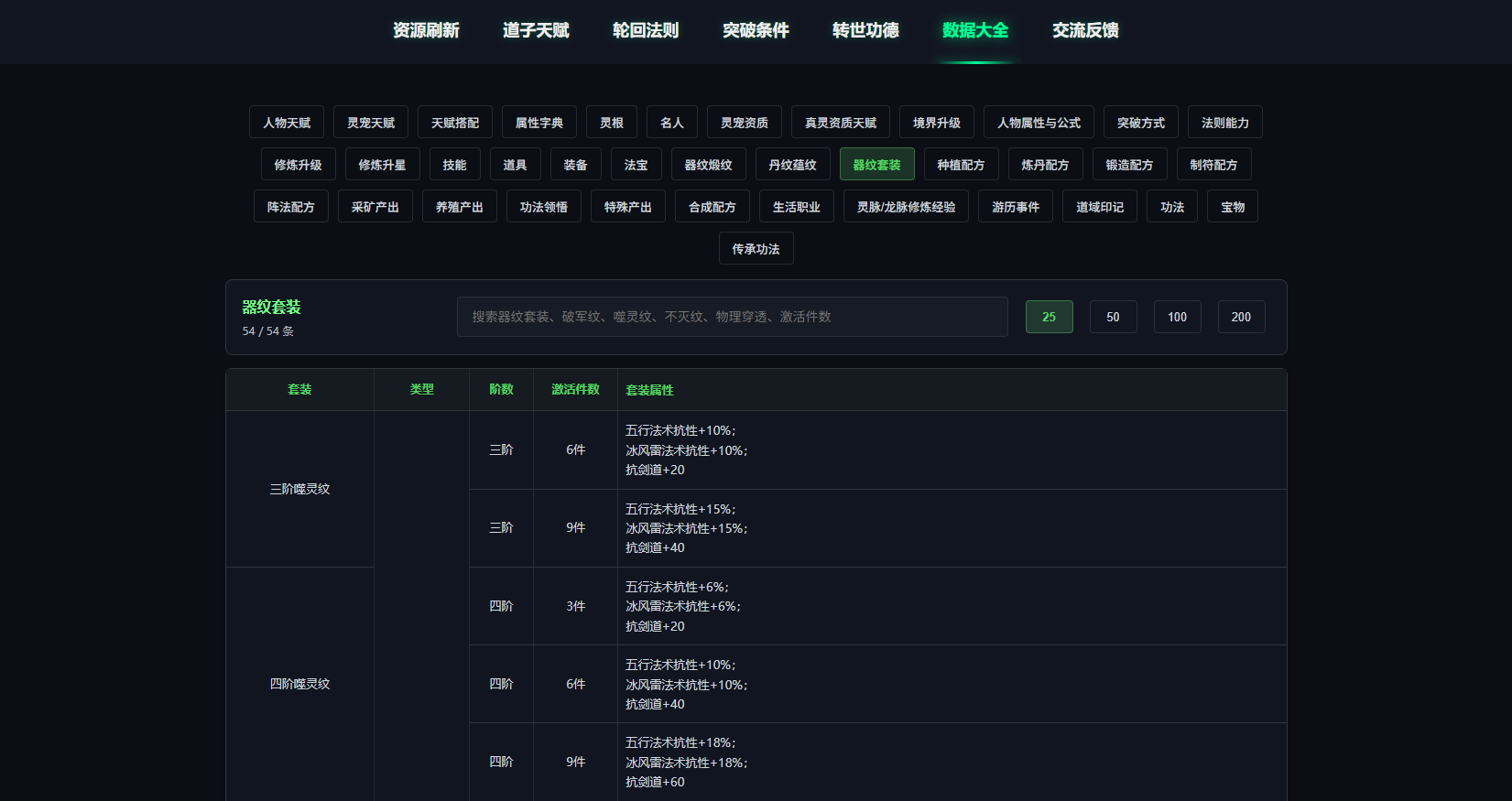Go to the 突破条件 navigation tab

[x=756, y=30]
